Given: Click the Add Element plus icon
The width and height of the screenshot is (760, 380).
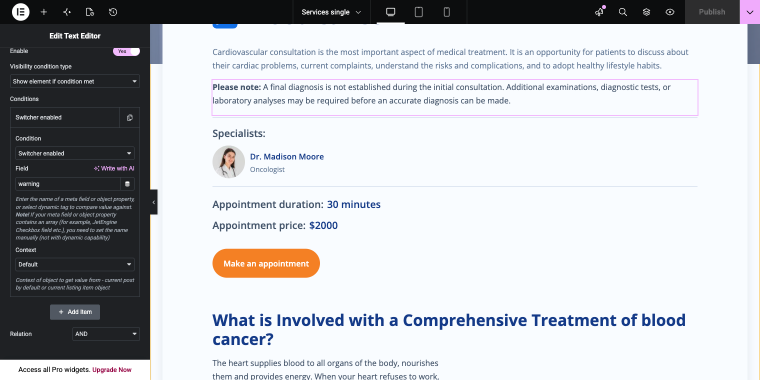Looking at the screenshot, I should (44, 12).
